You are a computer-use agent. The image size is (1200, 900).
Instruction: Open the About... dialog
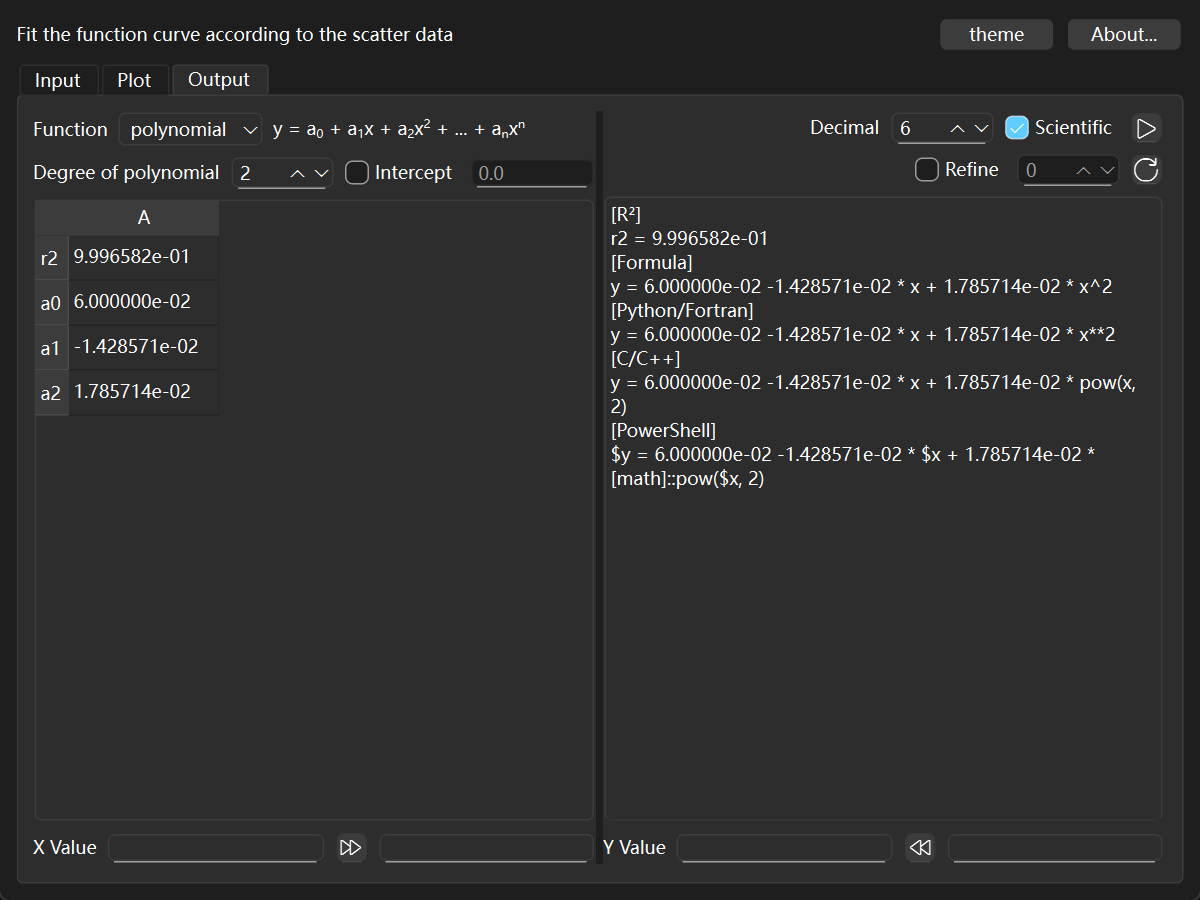coord(1124,34)
